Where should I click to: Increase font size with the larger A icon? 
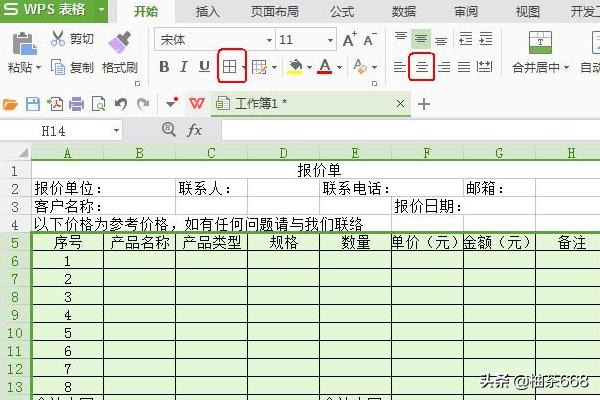(349, 40)
